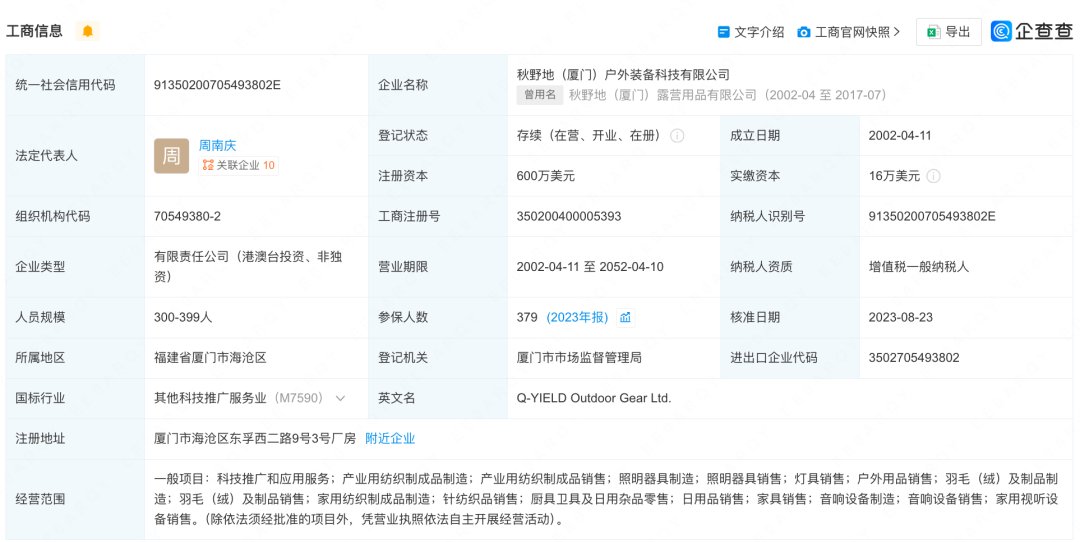Click the orange bell notification icon
This screenshot has width=1080, height=542.
[87, 31]
